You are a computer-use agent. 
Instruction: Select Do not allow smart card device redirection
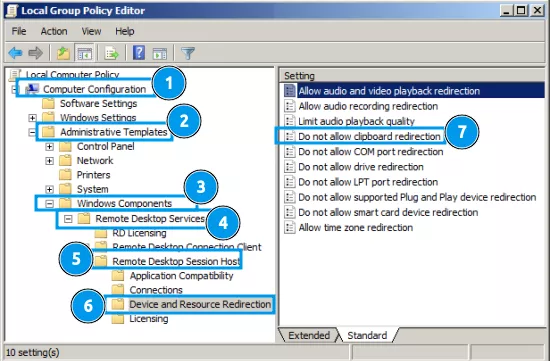point(388,212)
